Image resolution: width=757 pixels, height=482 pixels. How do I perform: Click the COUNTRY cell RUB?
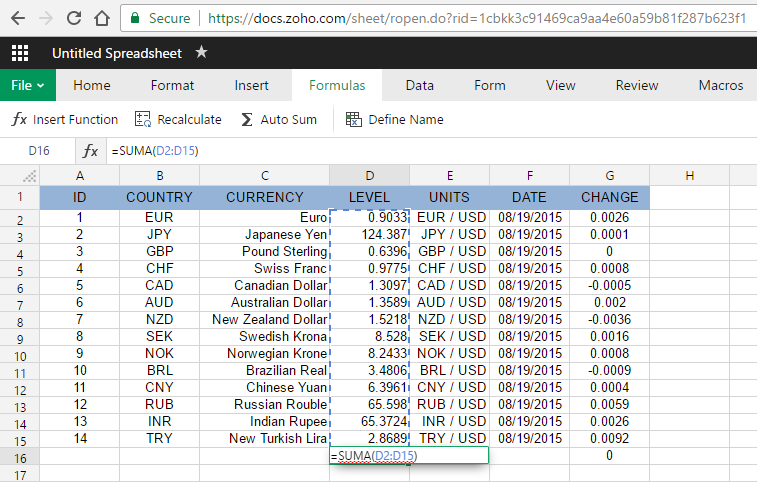(x=159, y=405)
